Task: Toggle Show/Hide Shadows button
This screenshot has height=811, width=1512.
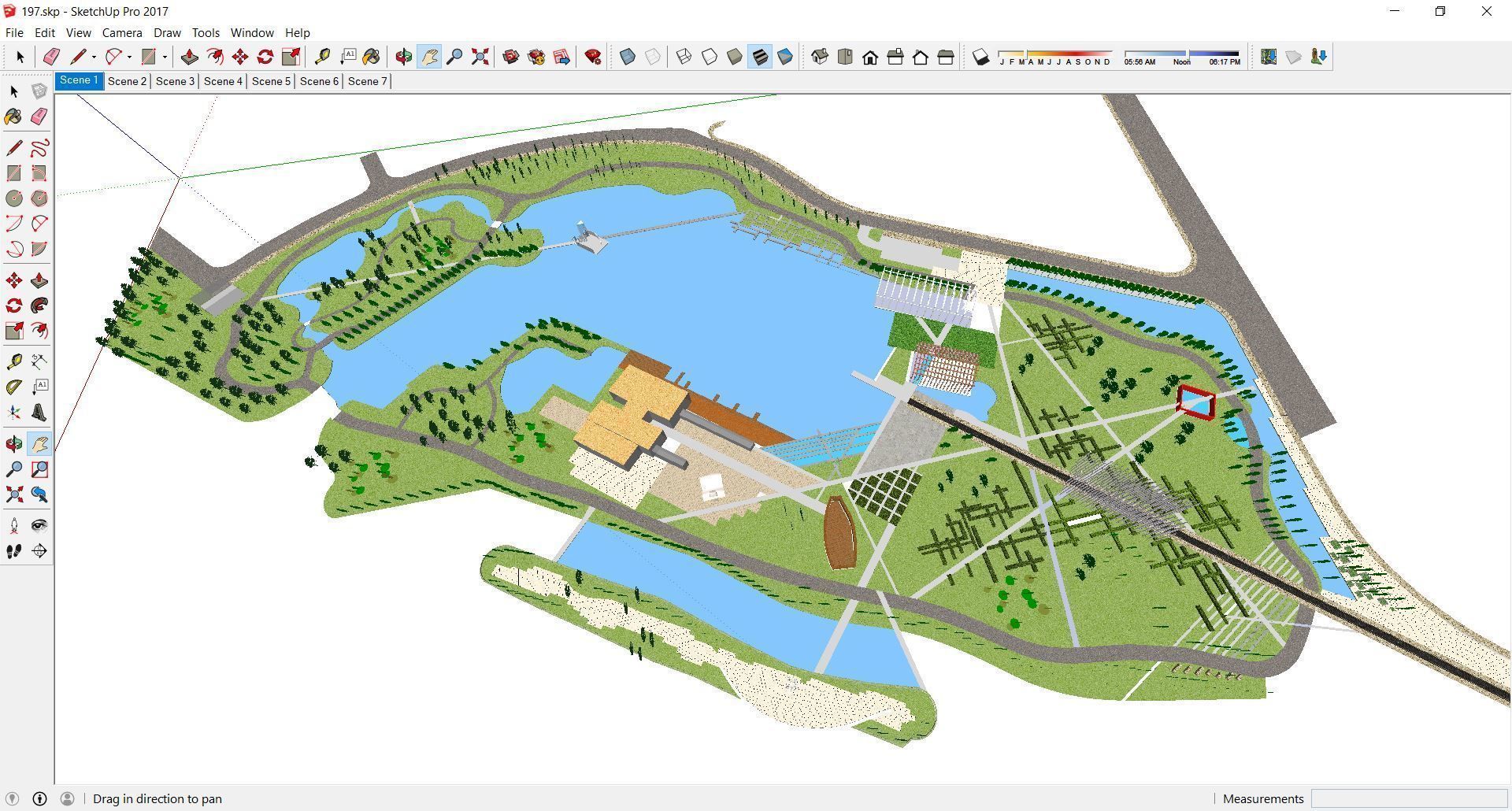Action: [980, 57]
